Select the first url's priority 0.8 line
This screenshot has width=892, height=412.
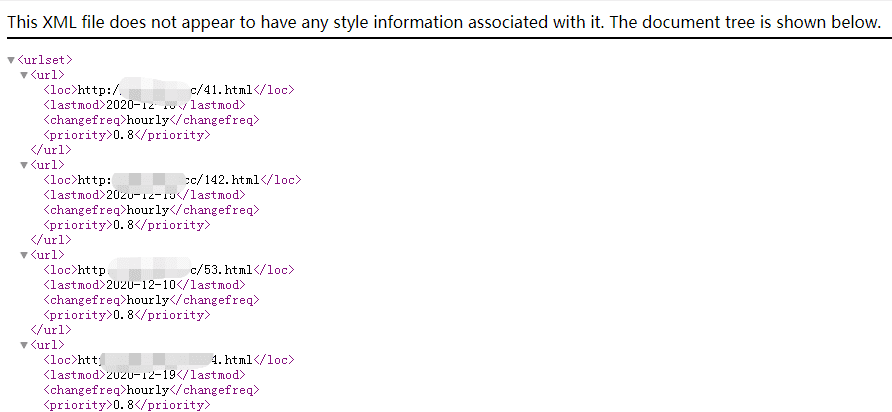pyautogui.click(x=127, y=135)
